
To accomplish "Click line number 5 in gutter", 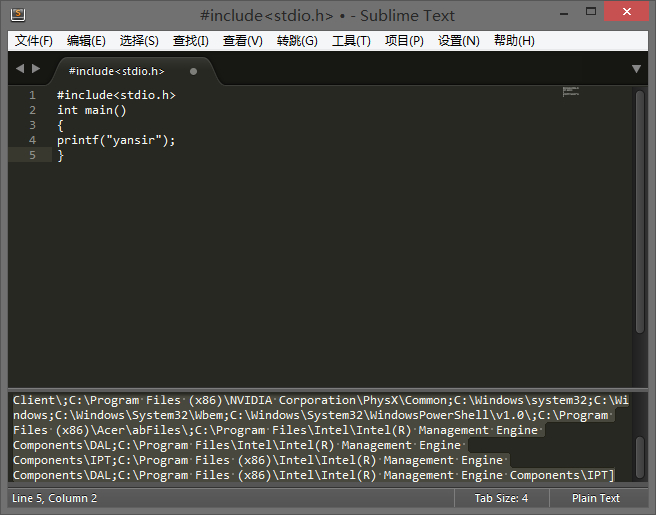I will pyautogui.click(x=32, y=156).
